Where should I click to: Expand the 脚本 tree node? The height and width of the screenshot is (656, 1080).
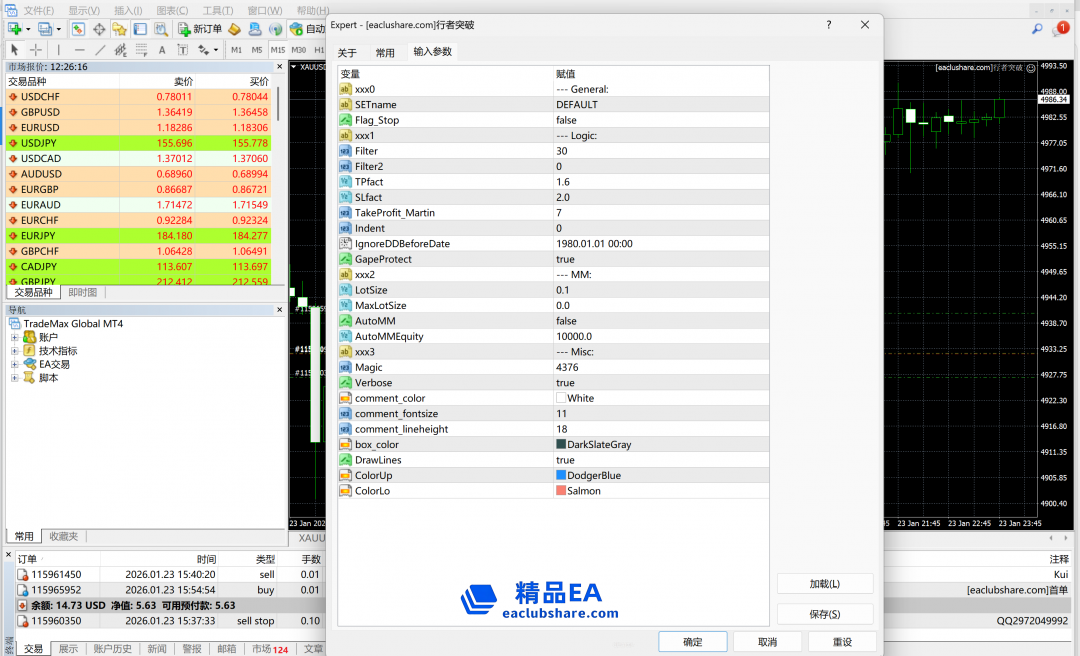coord(15,378)
